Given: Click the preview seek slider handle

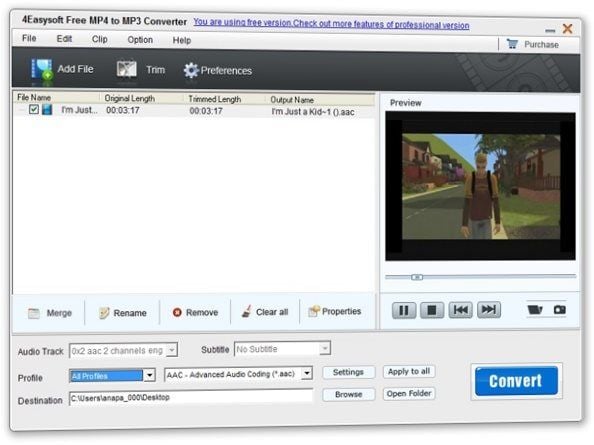Looking at the screenshot, I should [417, 277].
